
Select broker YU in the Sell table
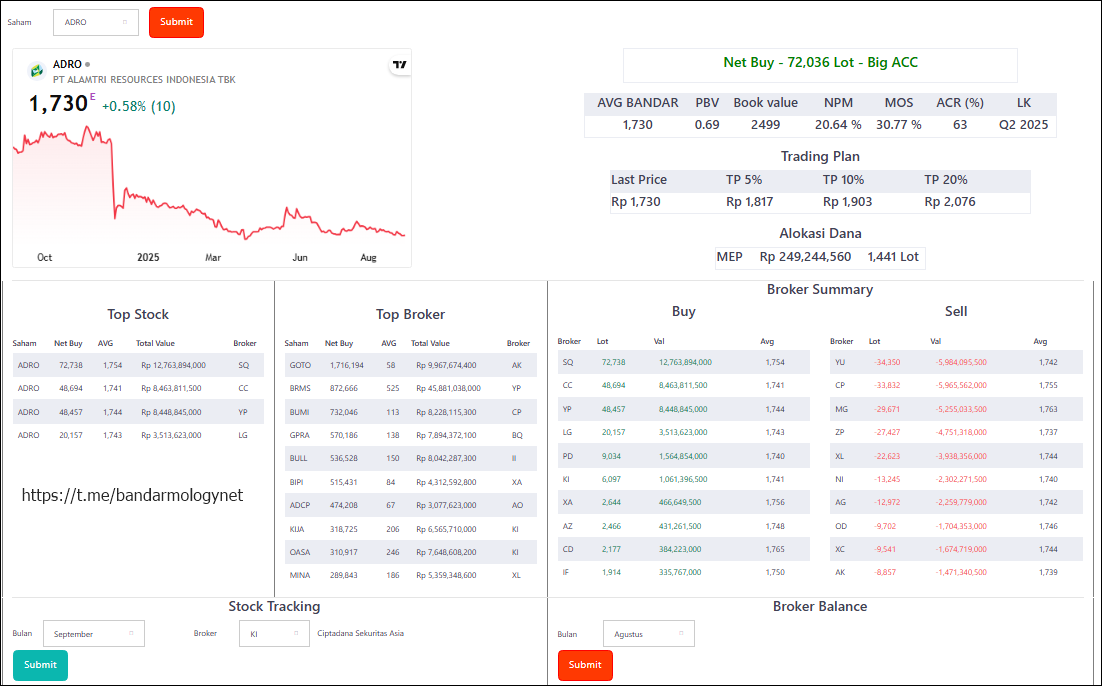(840, 362)
